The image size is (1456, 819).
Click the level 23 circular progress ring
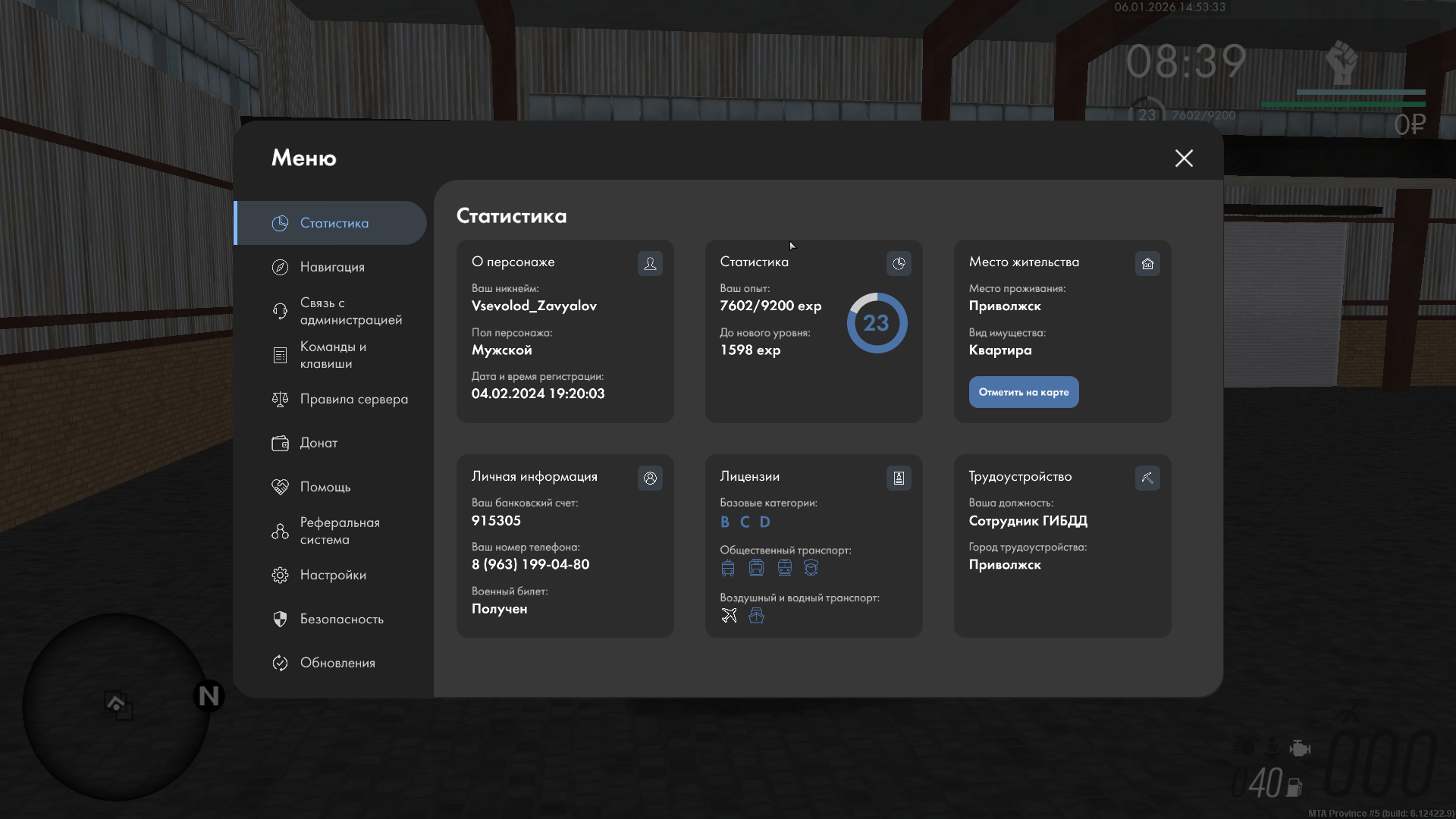[x=877, y=323]
